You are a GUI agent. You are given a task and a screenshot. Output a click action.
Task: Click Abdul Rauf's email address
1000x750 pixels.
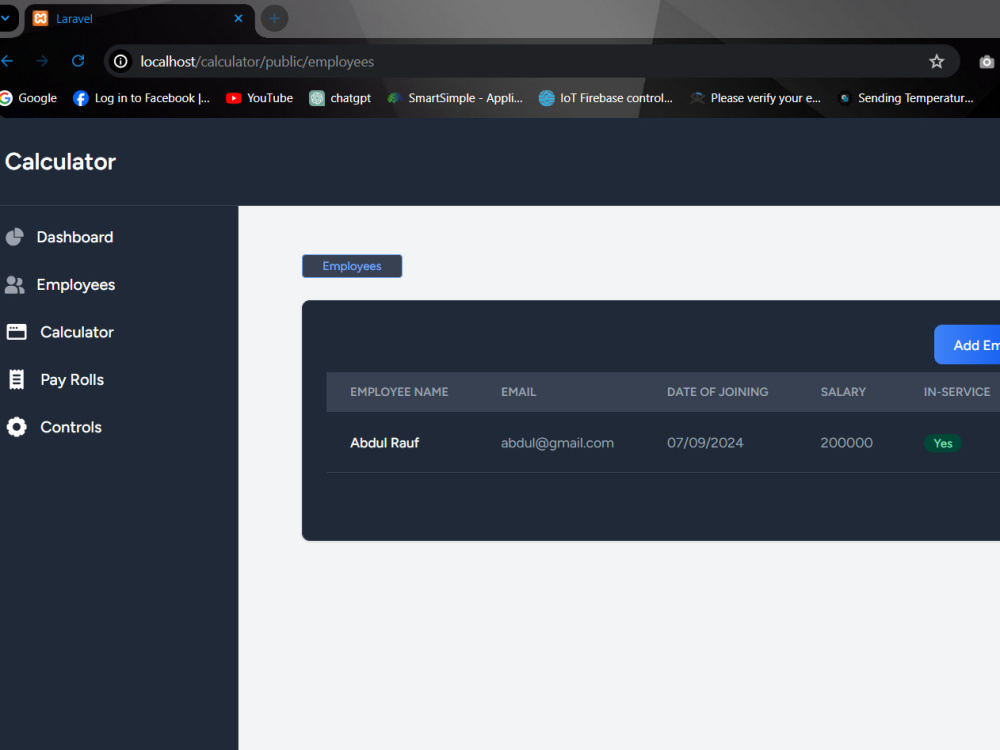pyautogui.click(x=557, y=442)
